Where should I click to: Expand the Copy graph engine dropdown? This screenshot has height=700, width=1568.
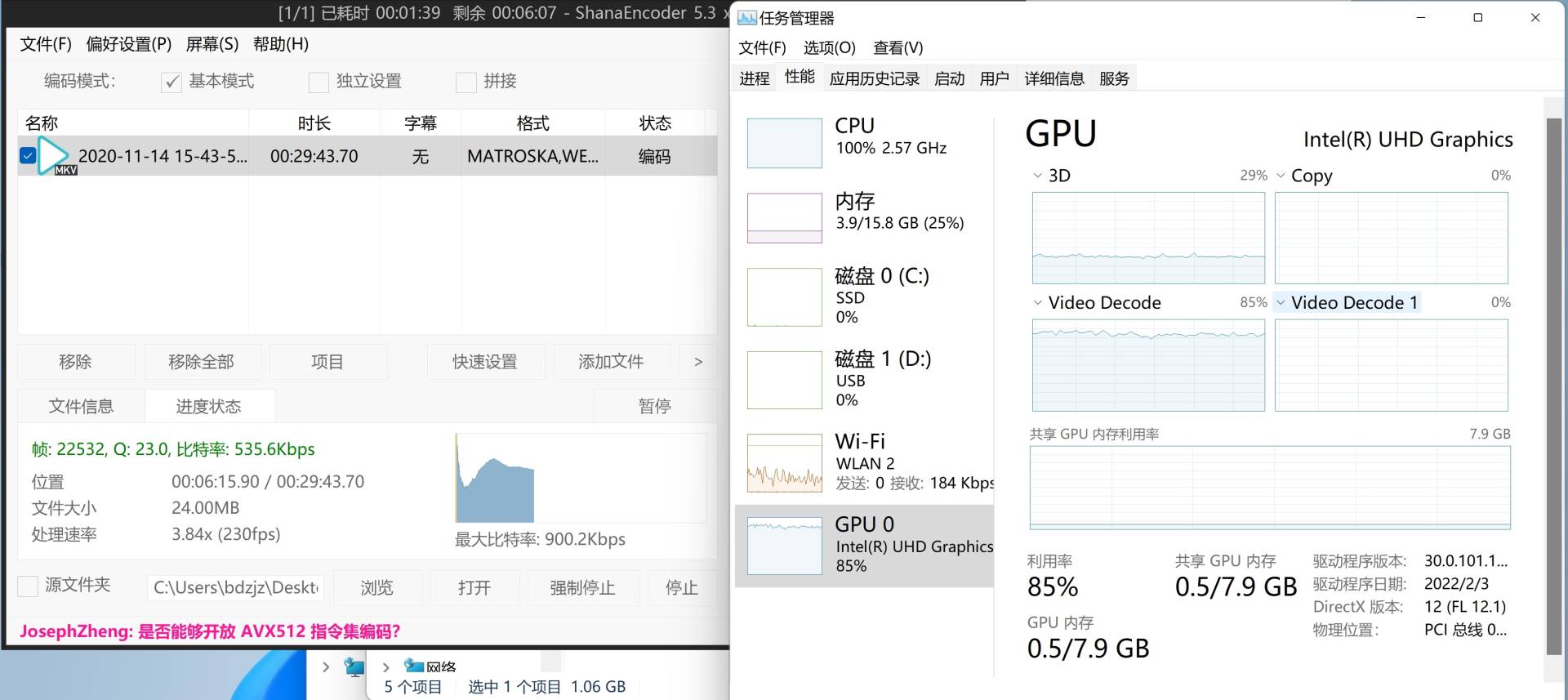(1281, 176)
